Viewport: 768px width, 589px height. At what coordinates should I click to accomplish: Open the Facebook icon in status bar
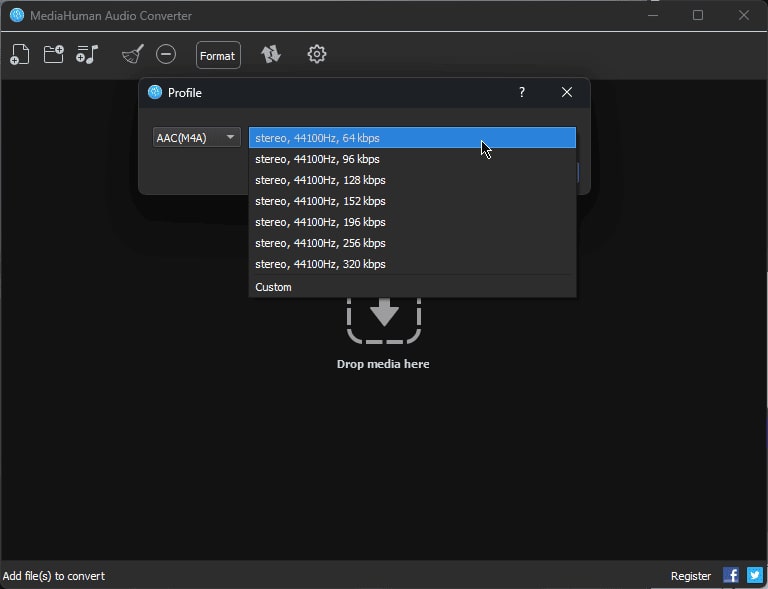[x=731, y=575]
